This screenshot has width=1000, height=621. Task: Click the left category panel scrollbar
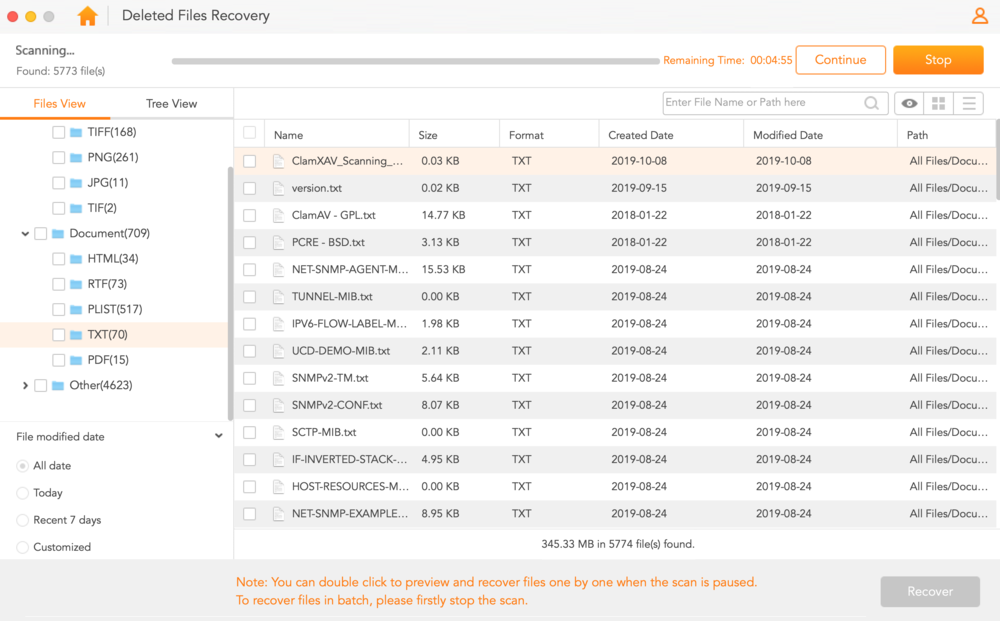[x=230, y=293]
